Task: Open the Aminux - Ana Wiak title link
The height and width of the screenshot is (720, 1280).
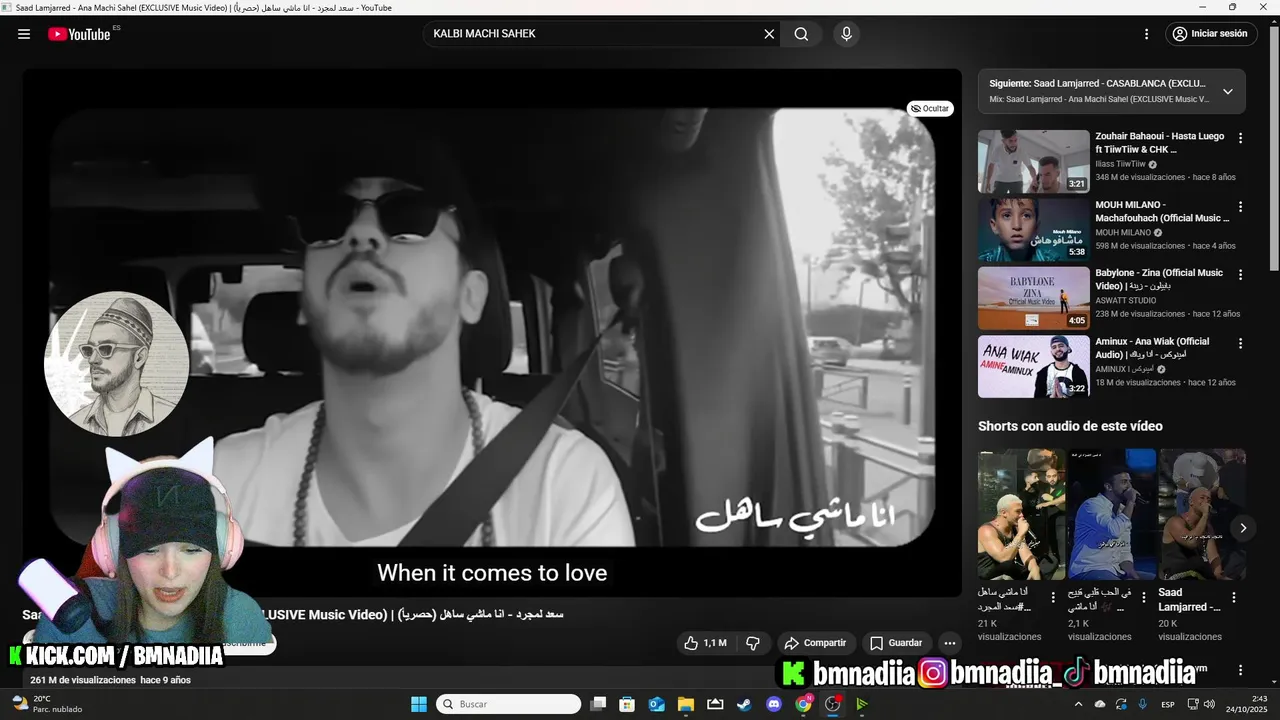Action: click(1152, 348)
